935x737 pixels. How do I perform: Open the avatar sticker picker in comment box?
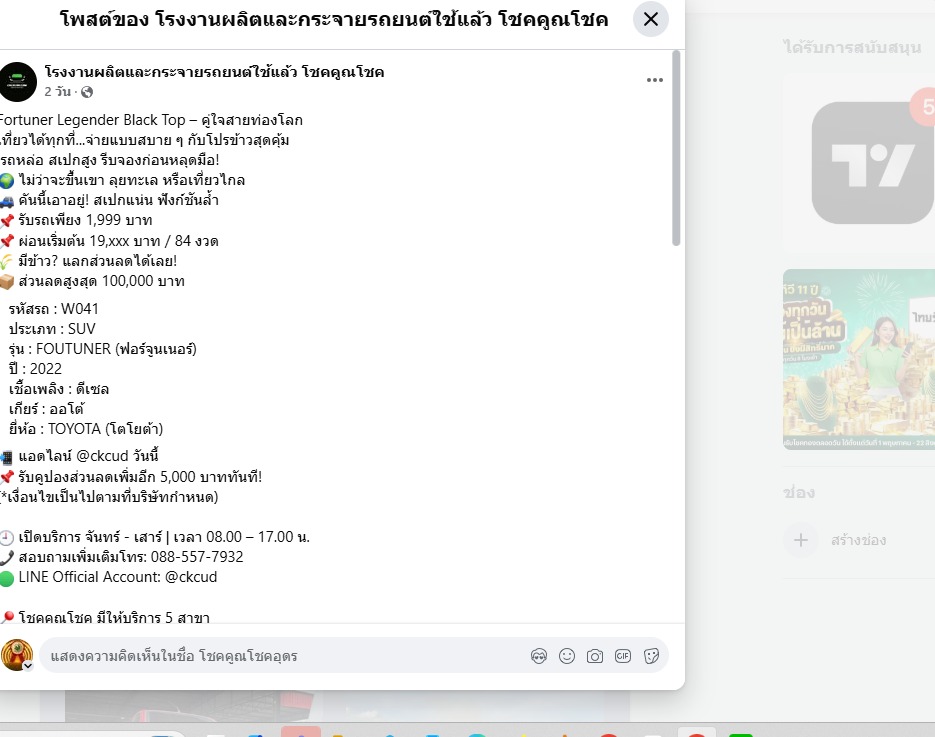(x=538, y=657)
